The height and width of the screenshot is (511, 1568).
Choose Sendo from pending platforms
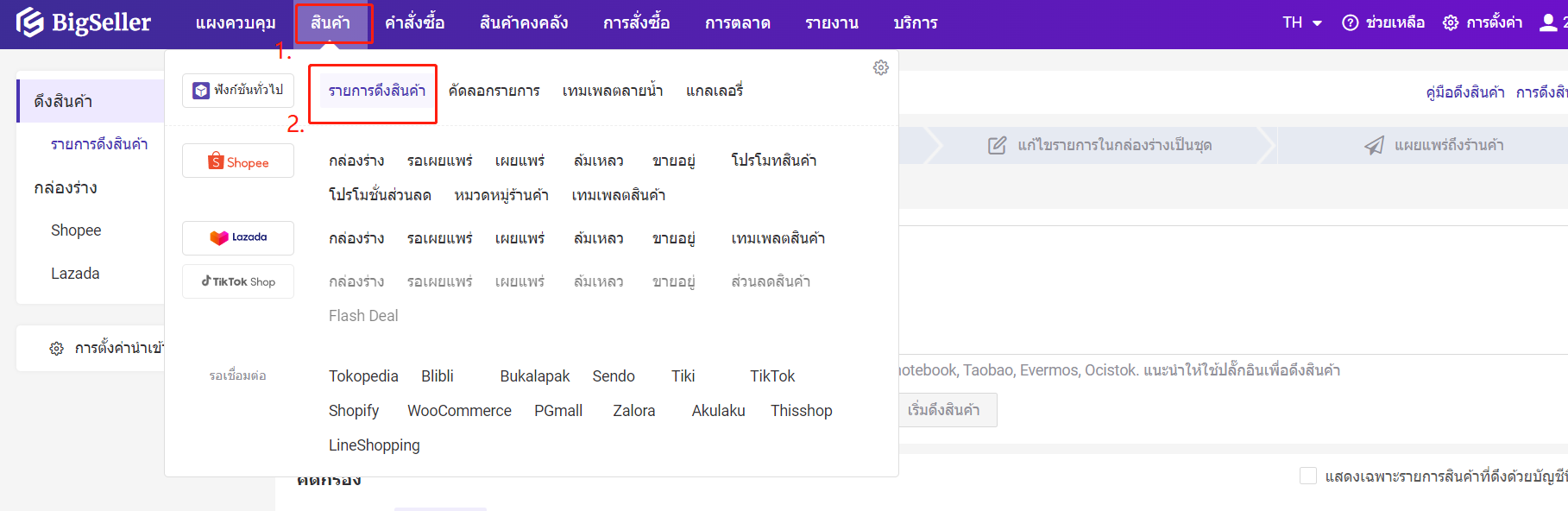click(614, 376)
